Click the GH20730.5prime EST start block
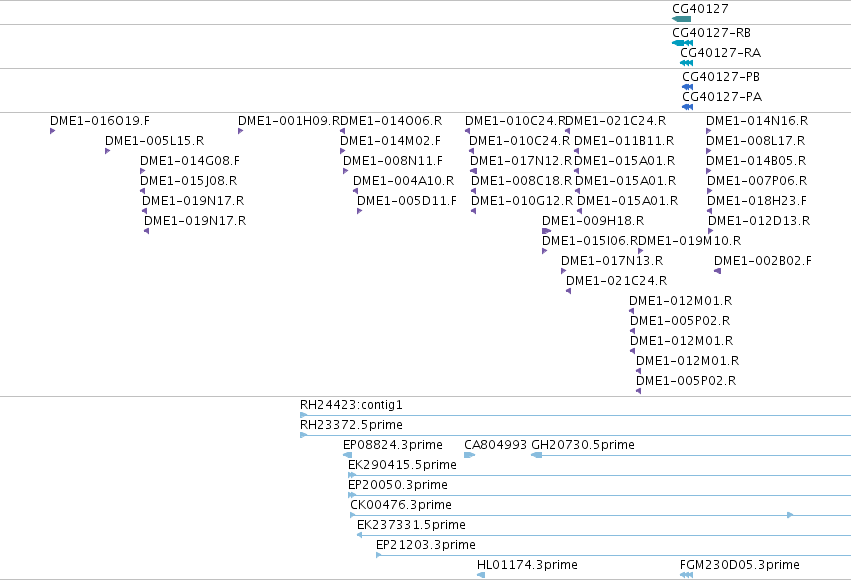Image resolution: width=851 pixels, height=580 pixels. point(537,455)
